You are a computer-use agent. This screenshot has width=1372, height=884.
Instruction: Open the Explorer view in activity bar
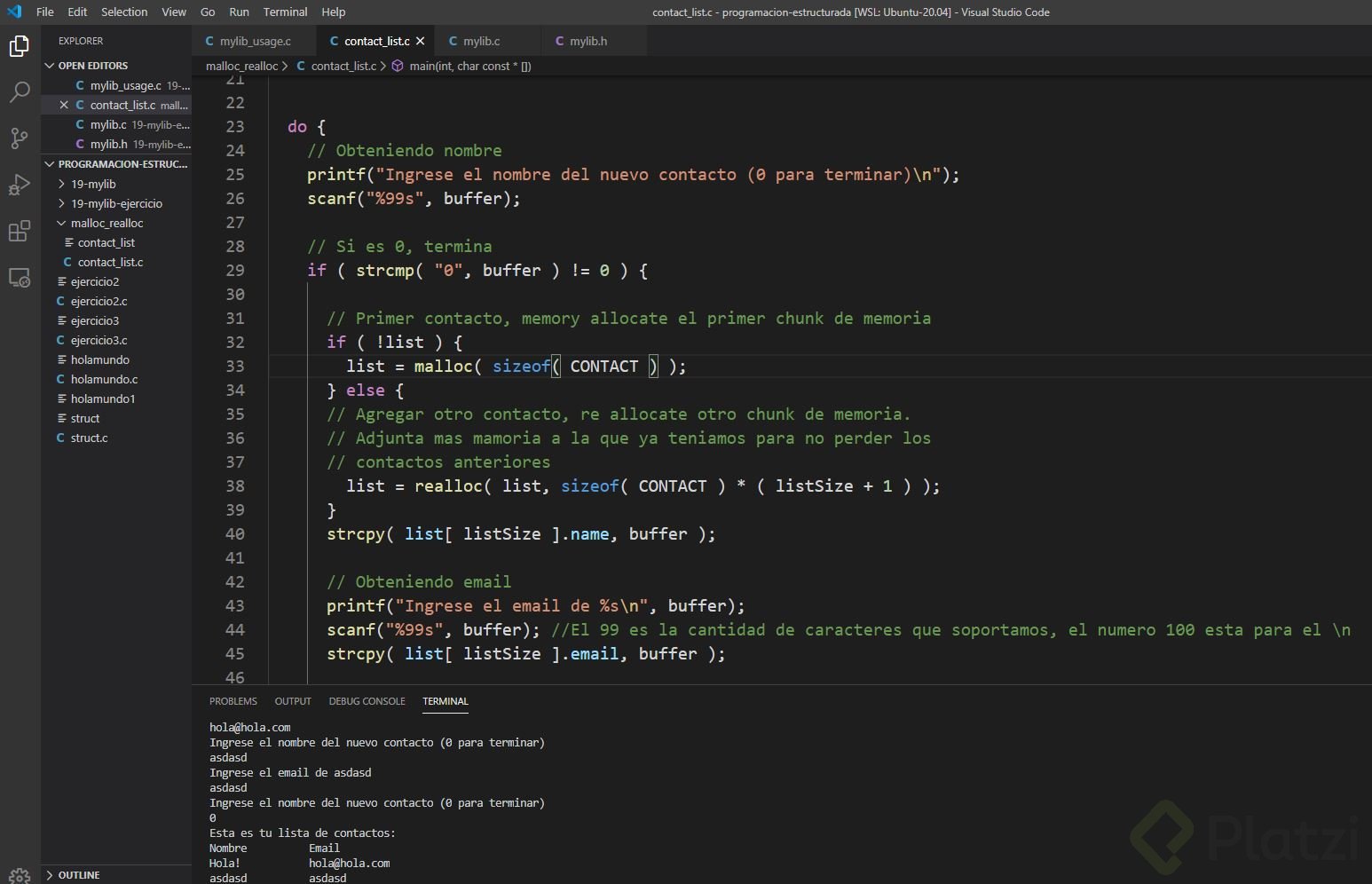[20, 46]
